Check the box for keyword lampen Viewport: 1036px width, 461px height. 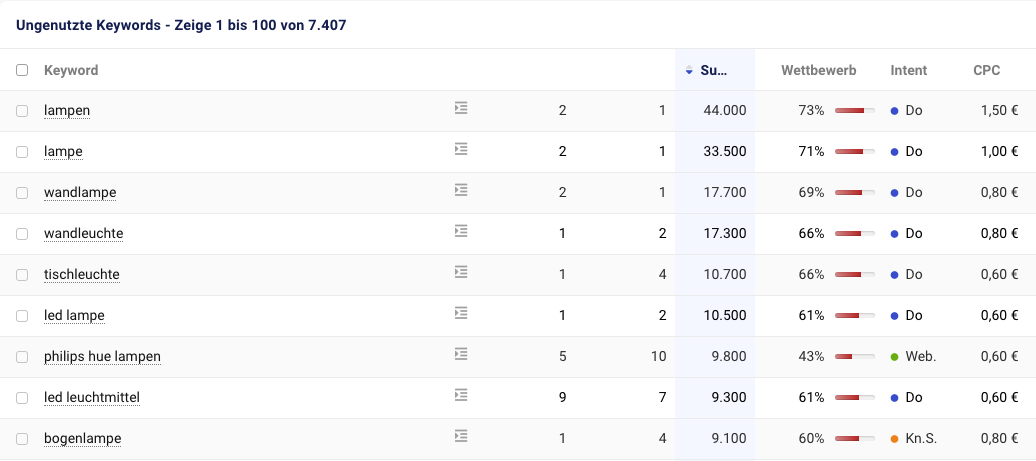(22, 110)
